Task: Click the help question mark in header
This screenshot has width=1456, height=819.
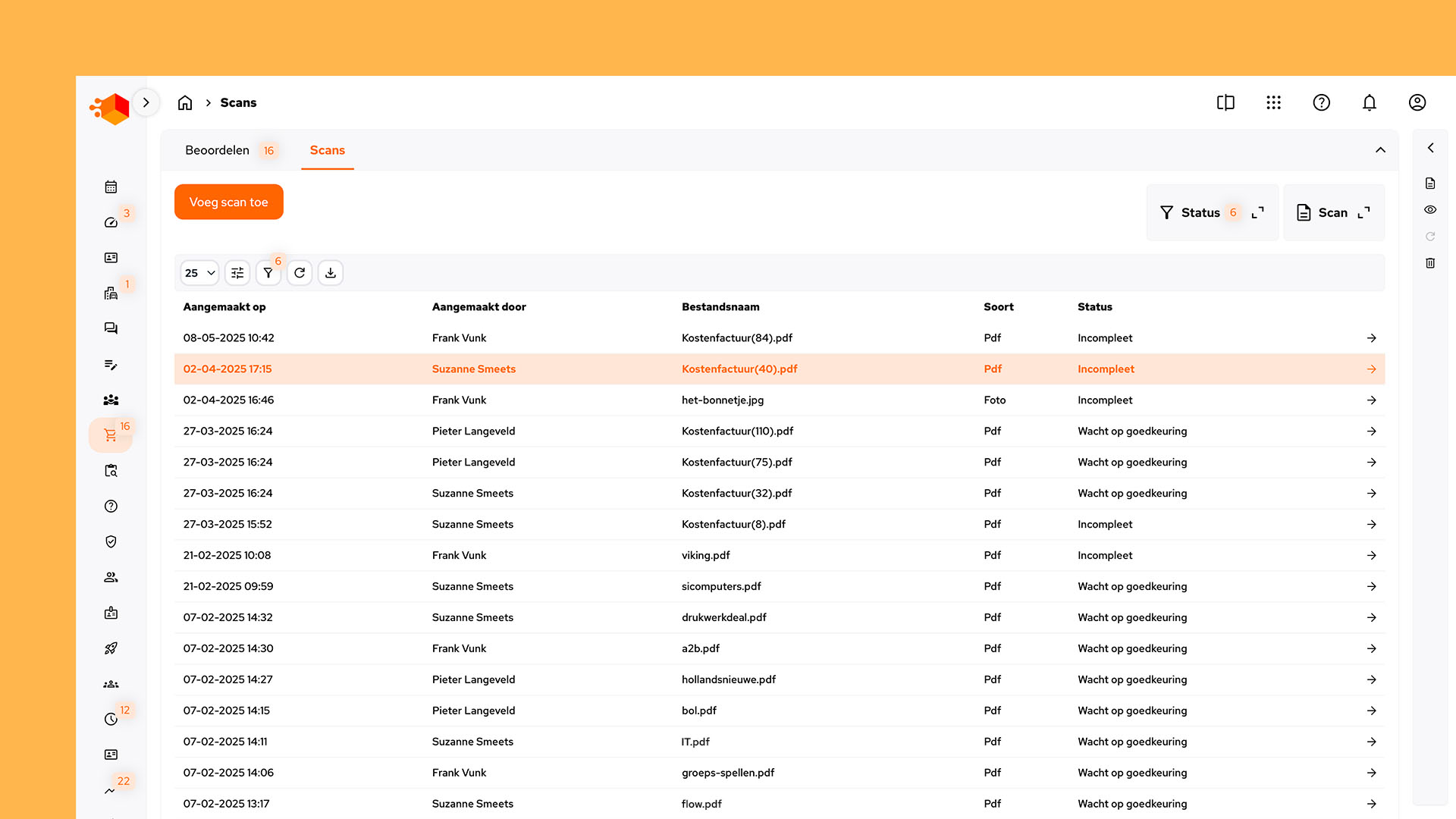Action: point(1321,102)
